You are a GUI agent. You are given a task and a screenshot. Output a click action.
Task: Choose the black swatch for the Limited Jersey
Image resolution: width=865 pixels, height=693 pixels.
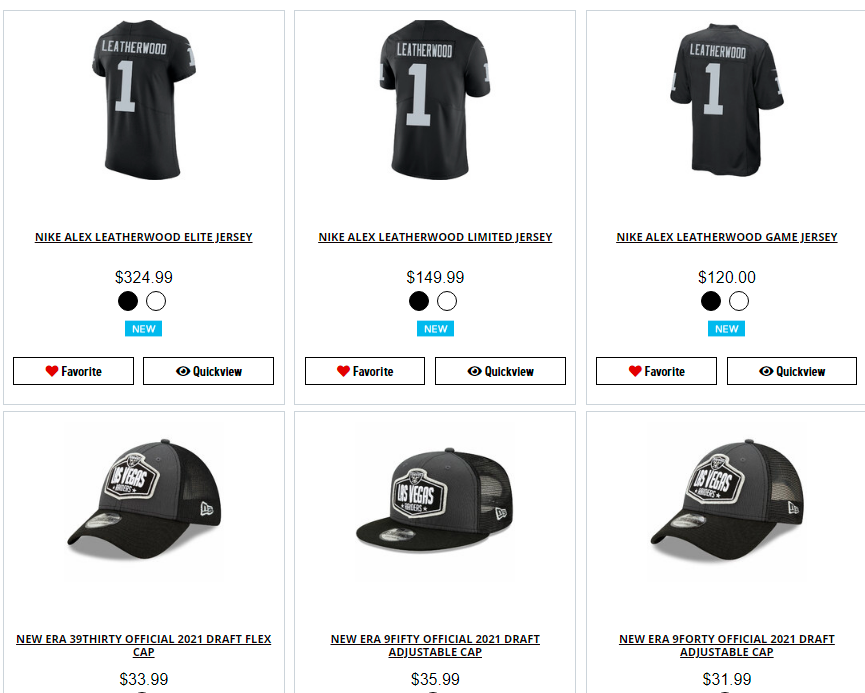point(419,301)
